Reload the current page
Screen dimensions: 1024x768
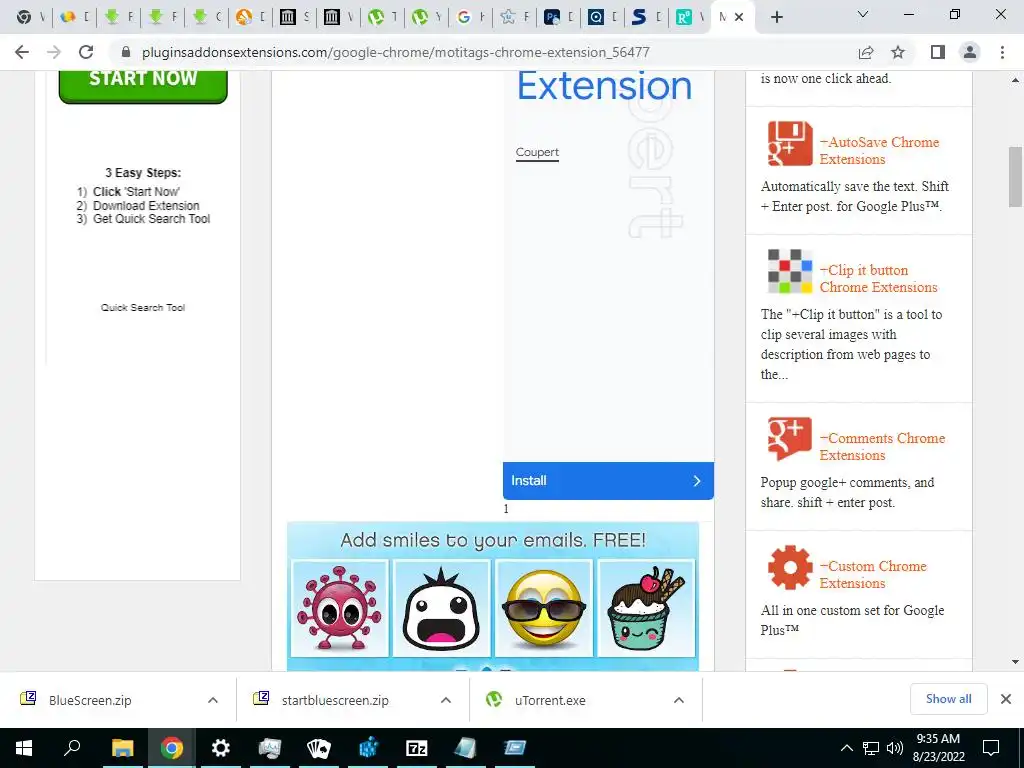[86, 52]
